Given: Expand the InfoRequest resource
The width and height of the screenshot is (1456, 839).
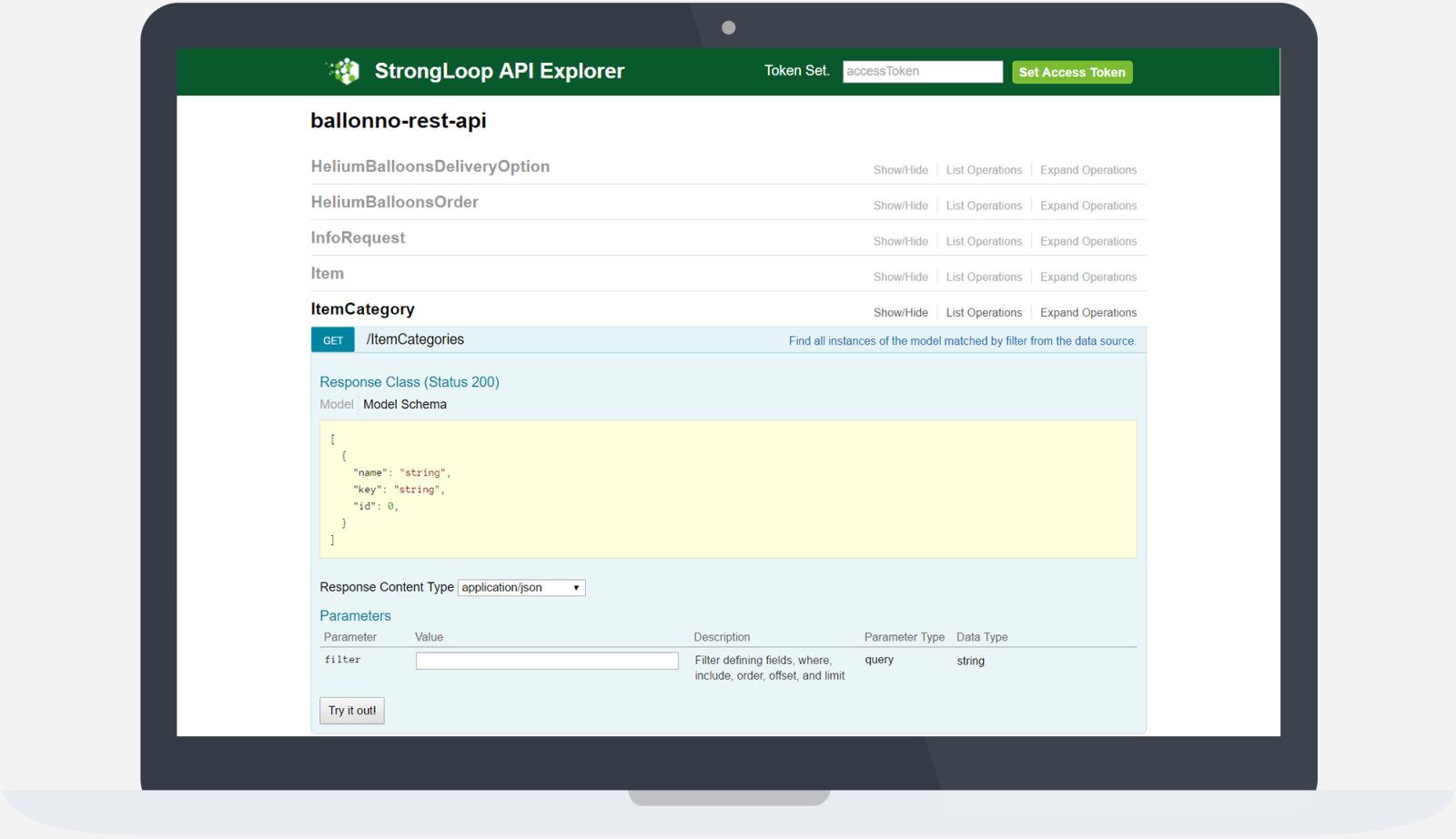Looking at the screenshot, I should pos(358,238).
